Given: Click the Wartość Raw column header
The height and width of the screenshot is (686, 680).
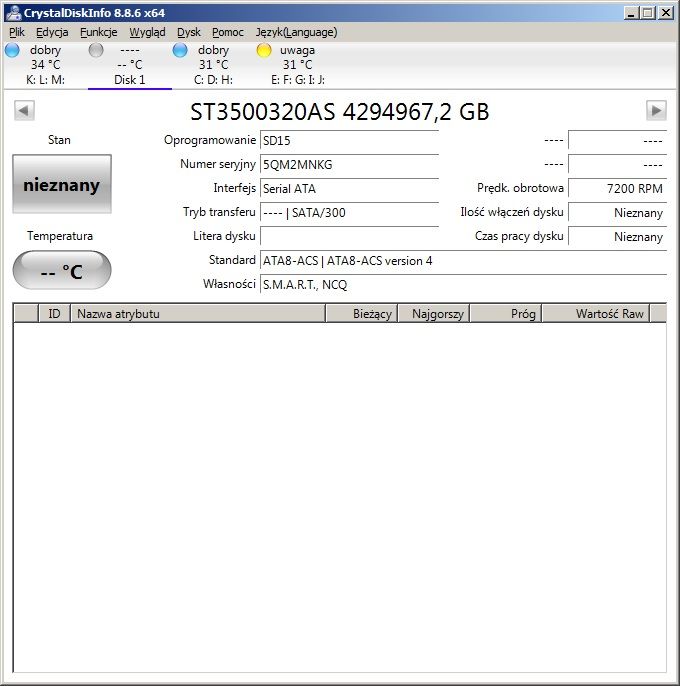Looking at the screenshot, I should pos(596,314).
